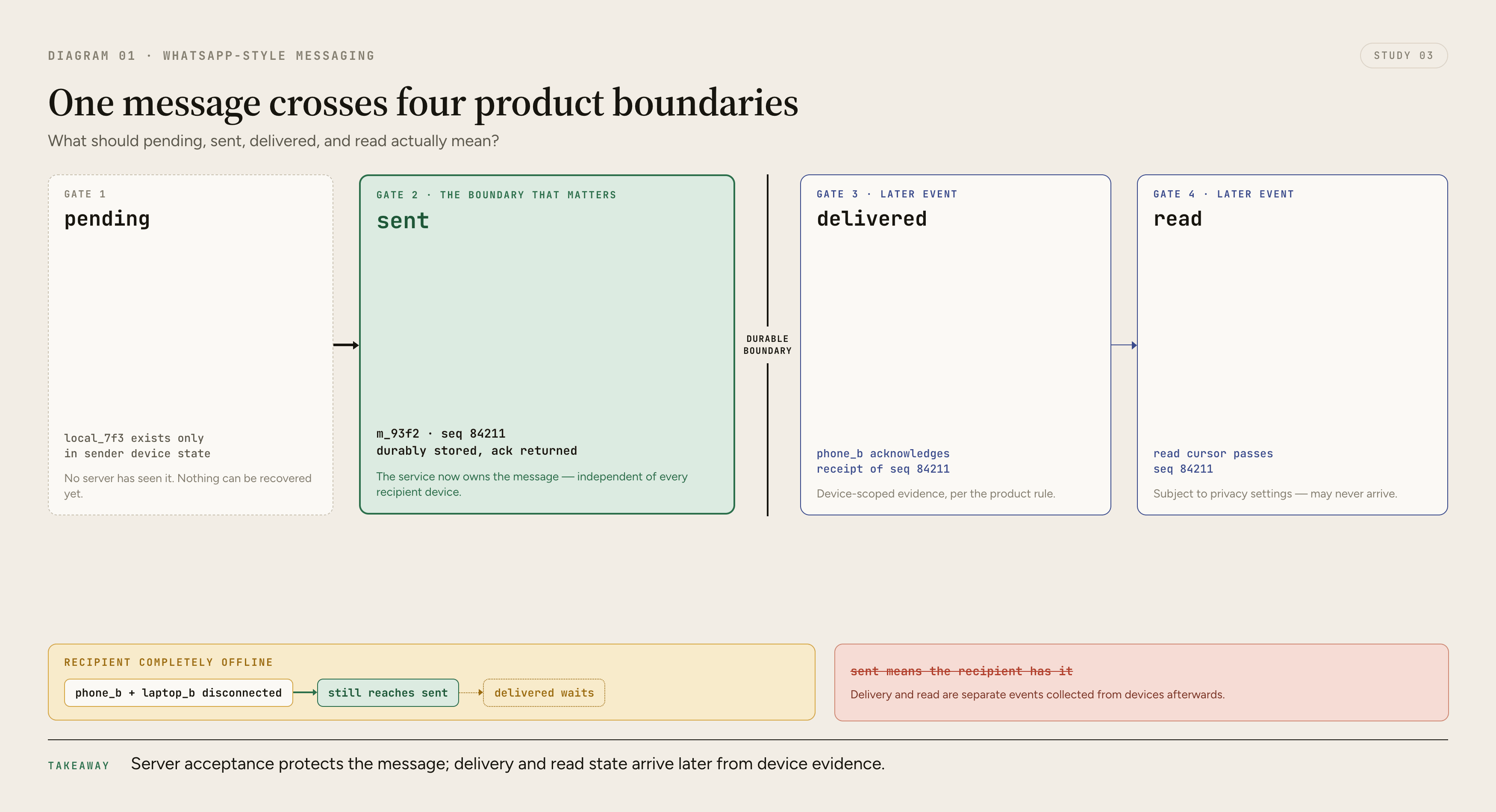1496x812 pixels.
Task: Click the 'DIAGRAM 01 · WHATSAPP-STYLE MESSAGING' header label
Action: coord(212,56)
